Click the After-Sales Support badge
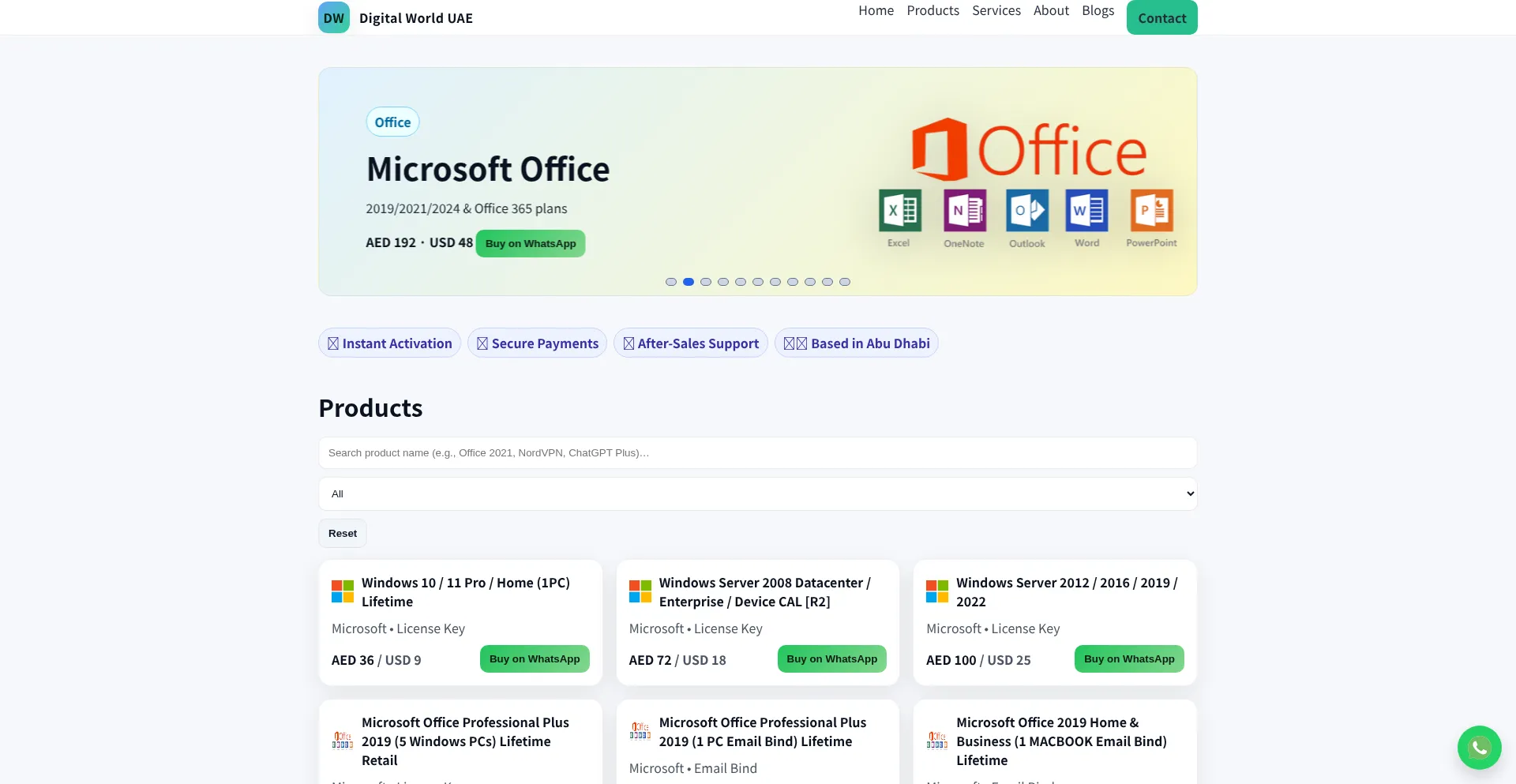The height and width of the screenshot is (784, 1516). pyautogui.click(x=691, y=343)
